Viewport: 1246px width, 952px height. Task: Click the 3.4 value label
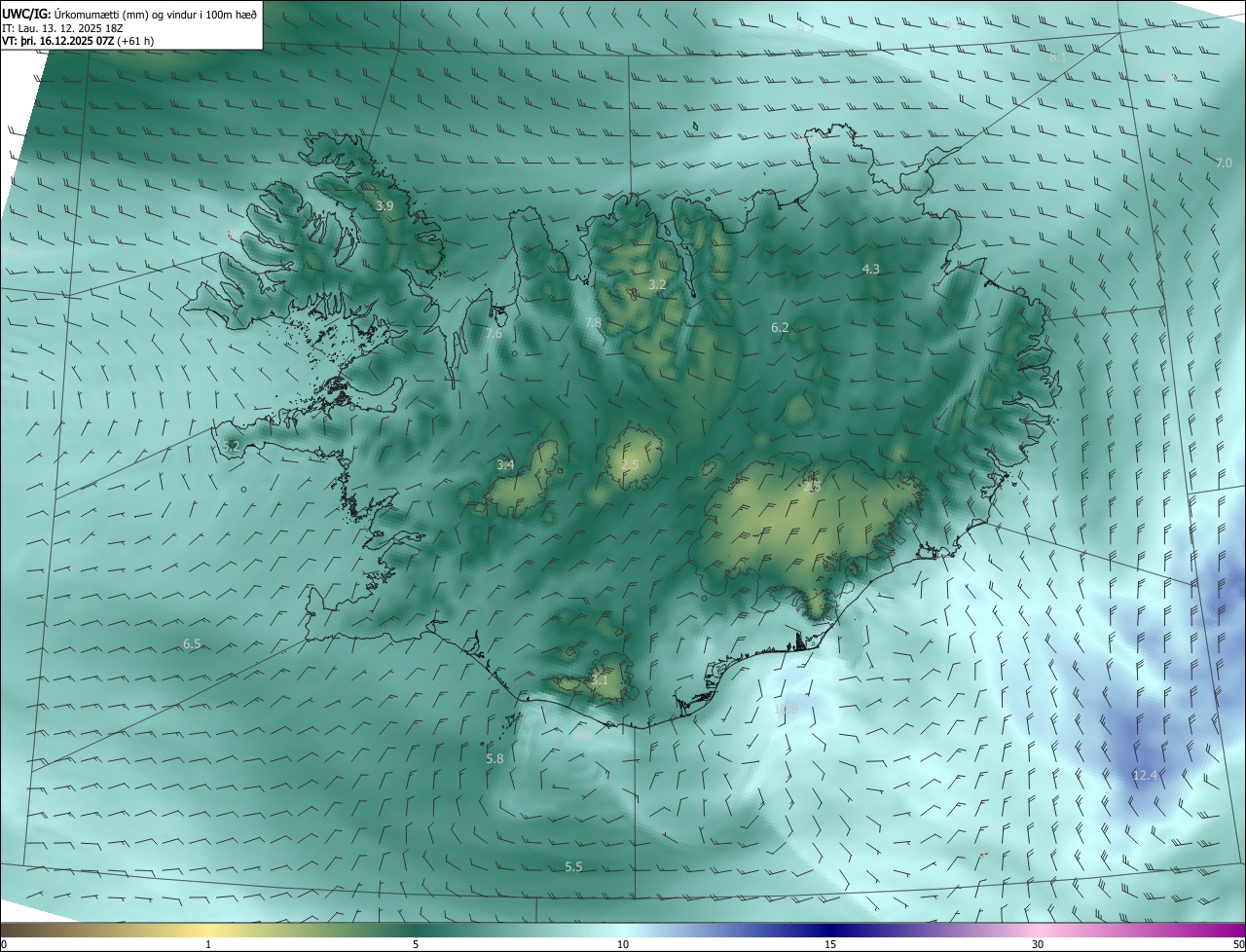(505, 465)
